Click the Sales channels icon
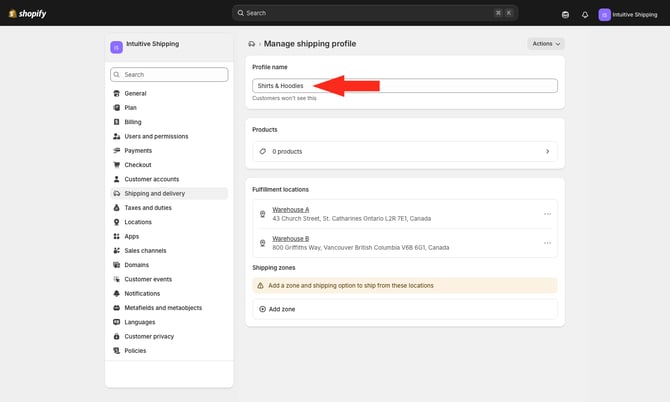This screenshot has height=402, width=670. click(116, 251)
